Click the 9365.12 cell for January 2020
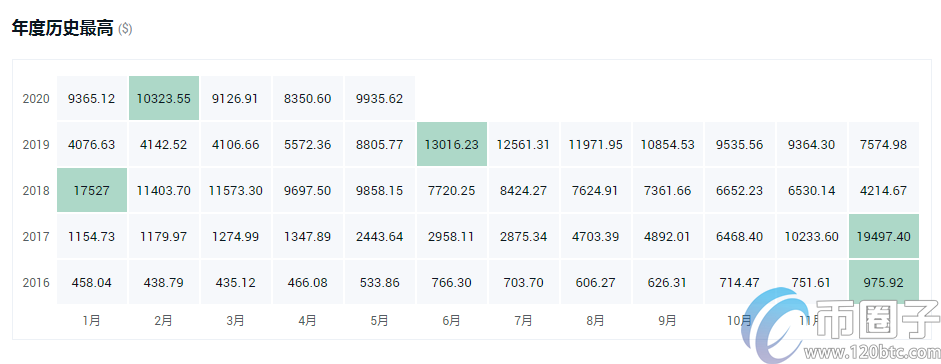 click(x=92, y=98)
